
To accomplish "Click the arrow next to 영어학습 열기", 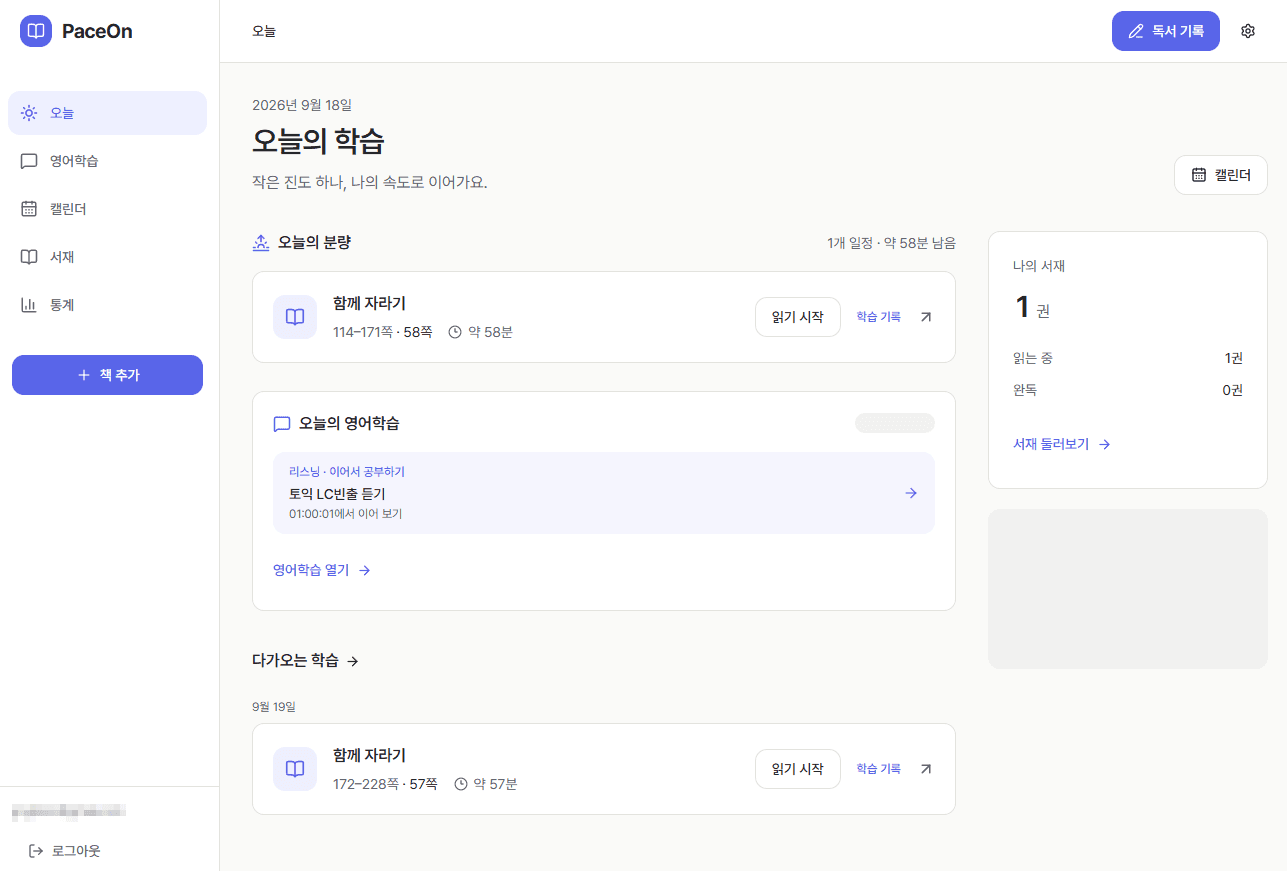I will coord(365,570).
